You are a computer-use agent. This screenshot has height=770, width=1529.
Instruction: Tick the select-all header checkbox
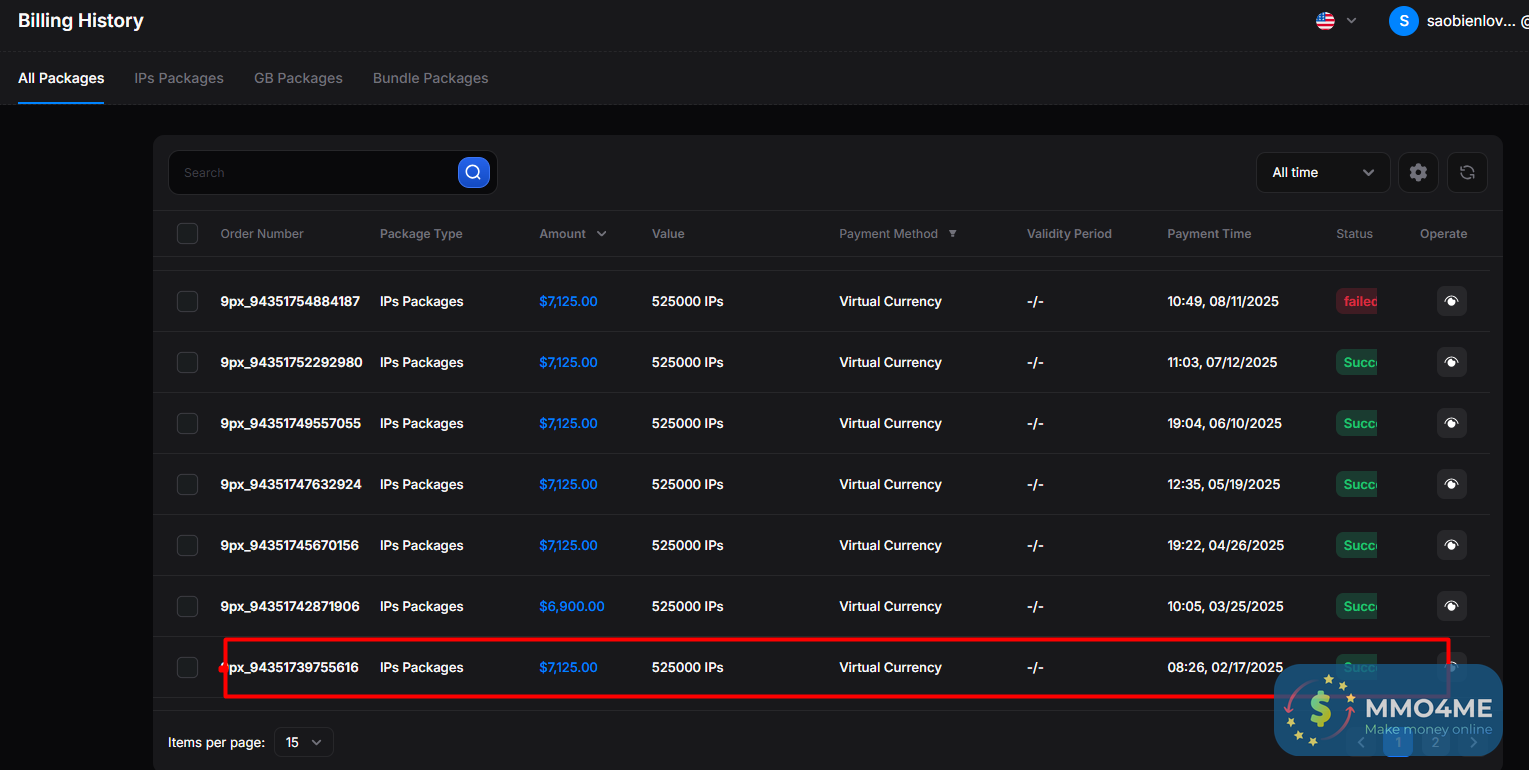[x=187, y=234]
